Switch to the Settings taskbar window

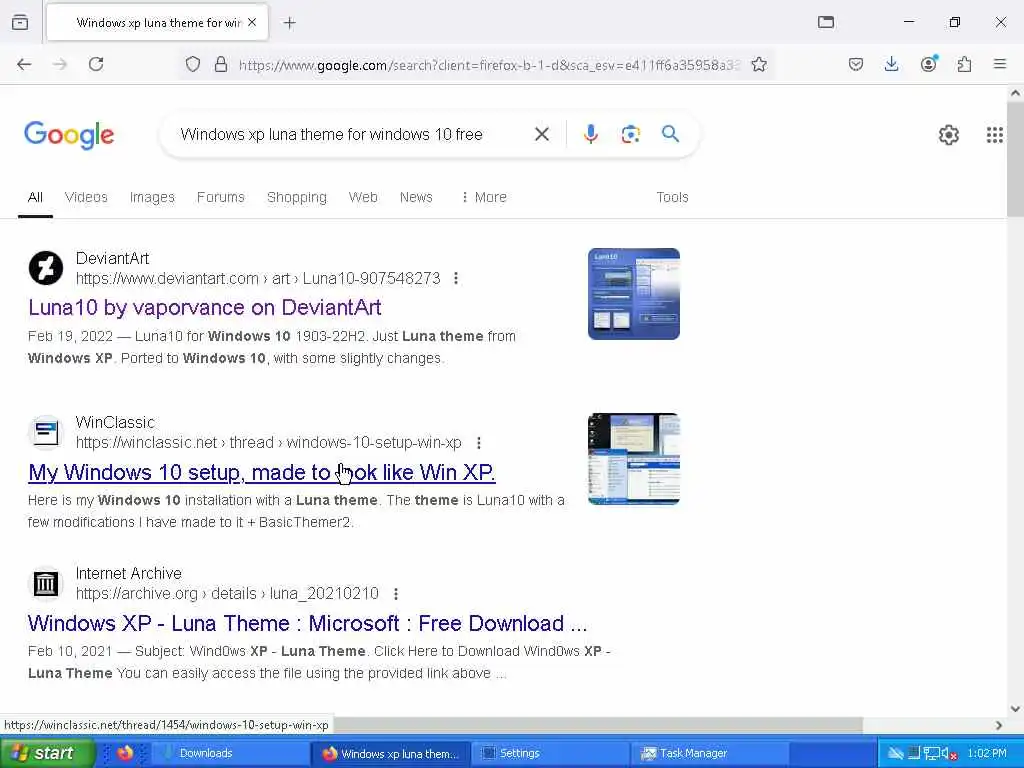click(x=547, y=753)
